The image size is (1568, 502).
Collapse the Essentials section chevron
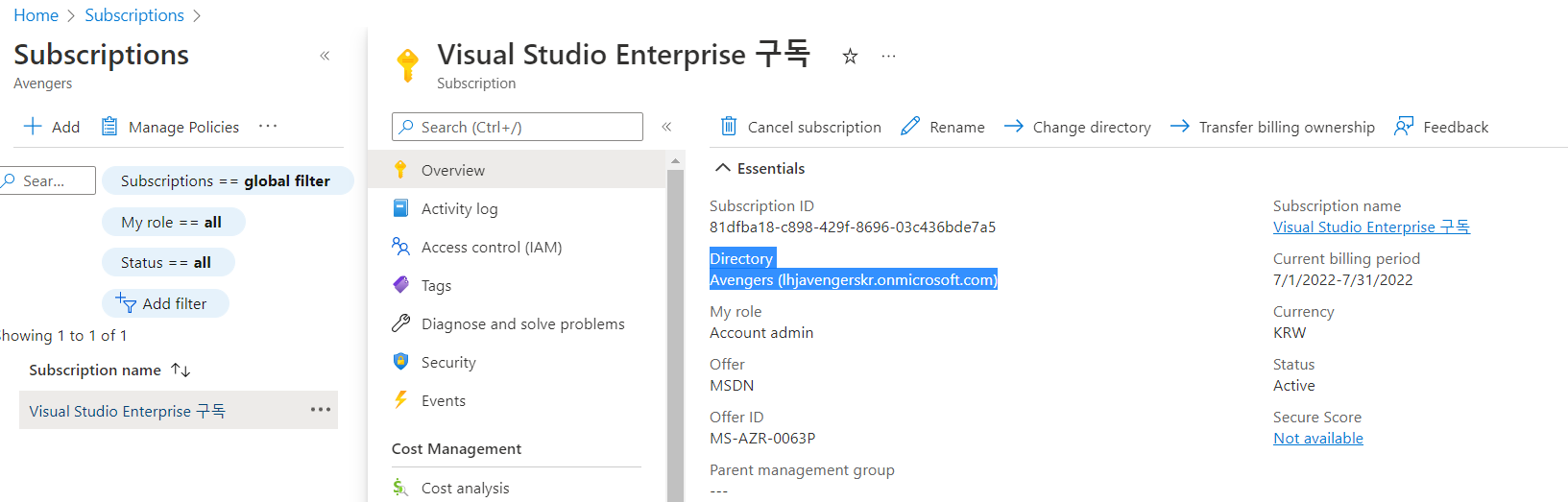723,168
